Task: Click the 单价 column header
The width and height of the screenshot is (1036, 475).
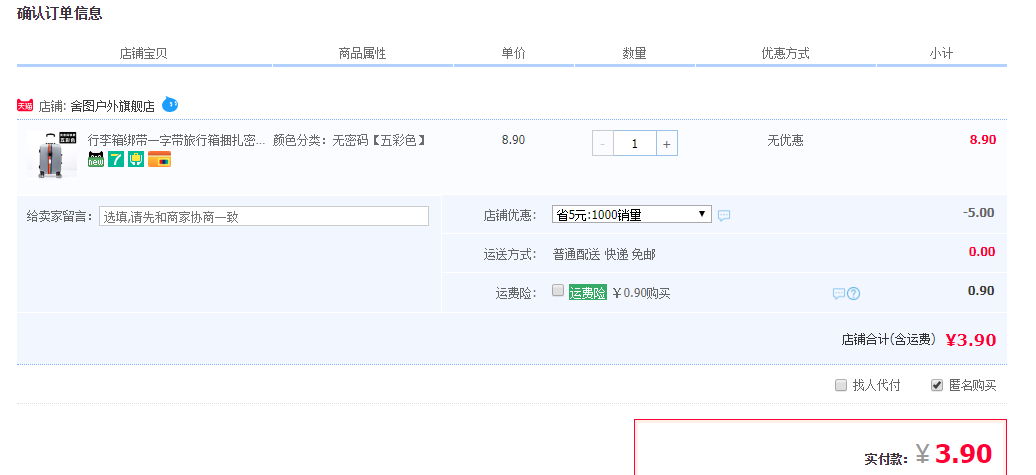Action: (513, 54)
